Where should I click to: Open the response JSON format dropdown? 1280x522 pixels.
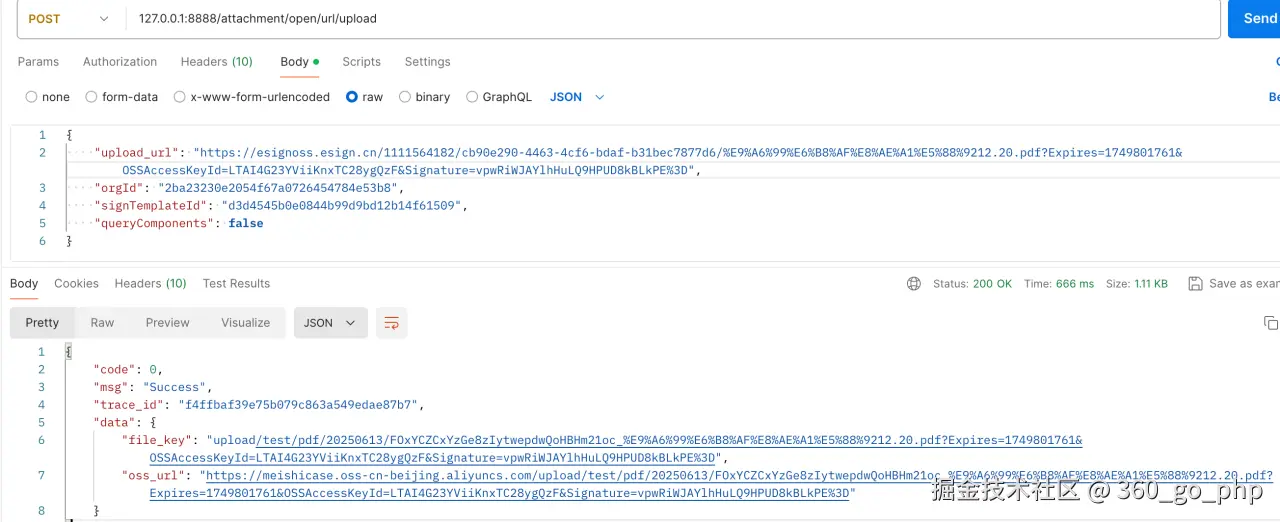pos(330,323)
